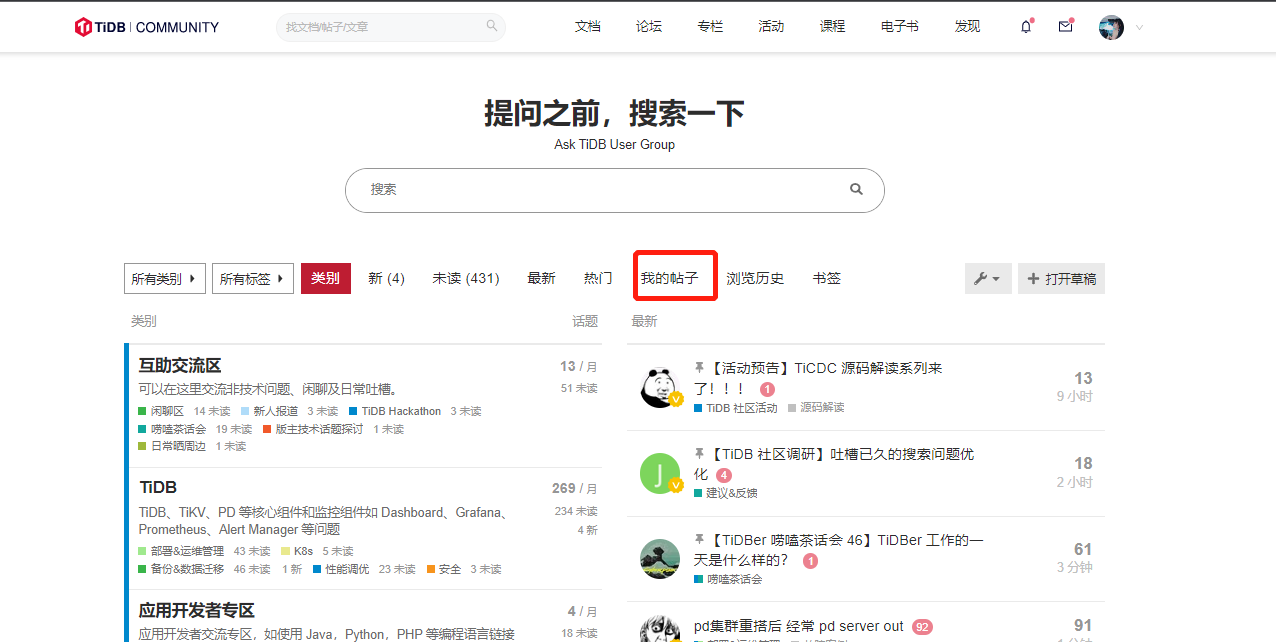Open the 部署&运维管理 subcategory
The image size is (1276, 642).
(x=181, y=551)
